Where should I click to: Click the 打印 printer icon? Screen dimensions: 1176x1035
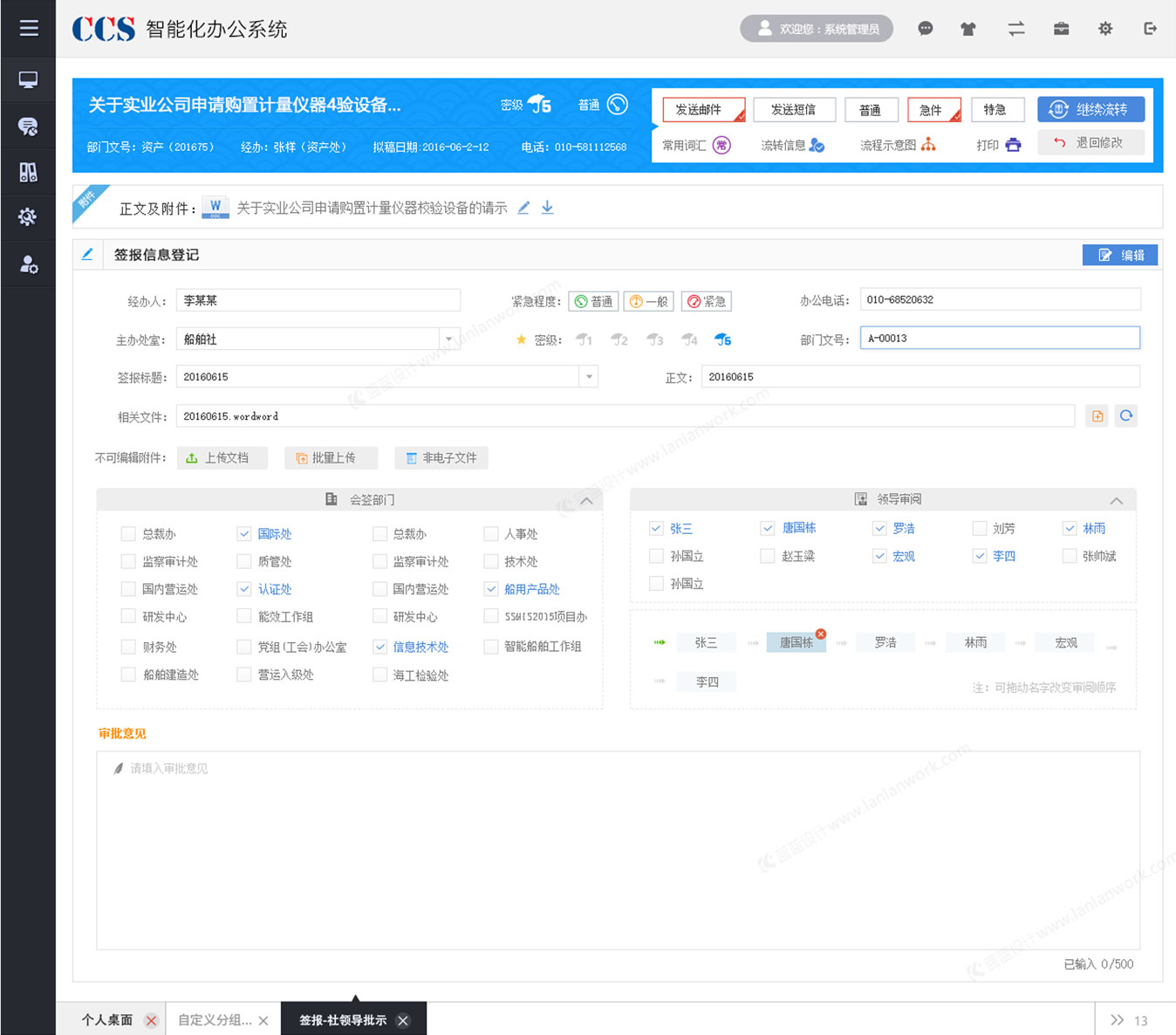click(1012, 145)
